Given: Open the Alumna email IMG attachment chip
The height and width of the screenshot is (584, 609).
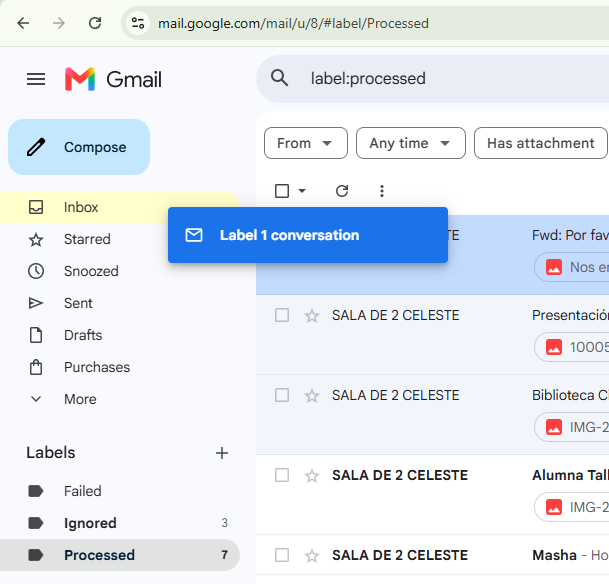Looking at the screenshot, I should [x=572, y=507].
